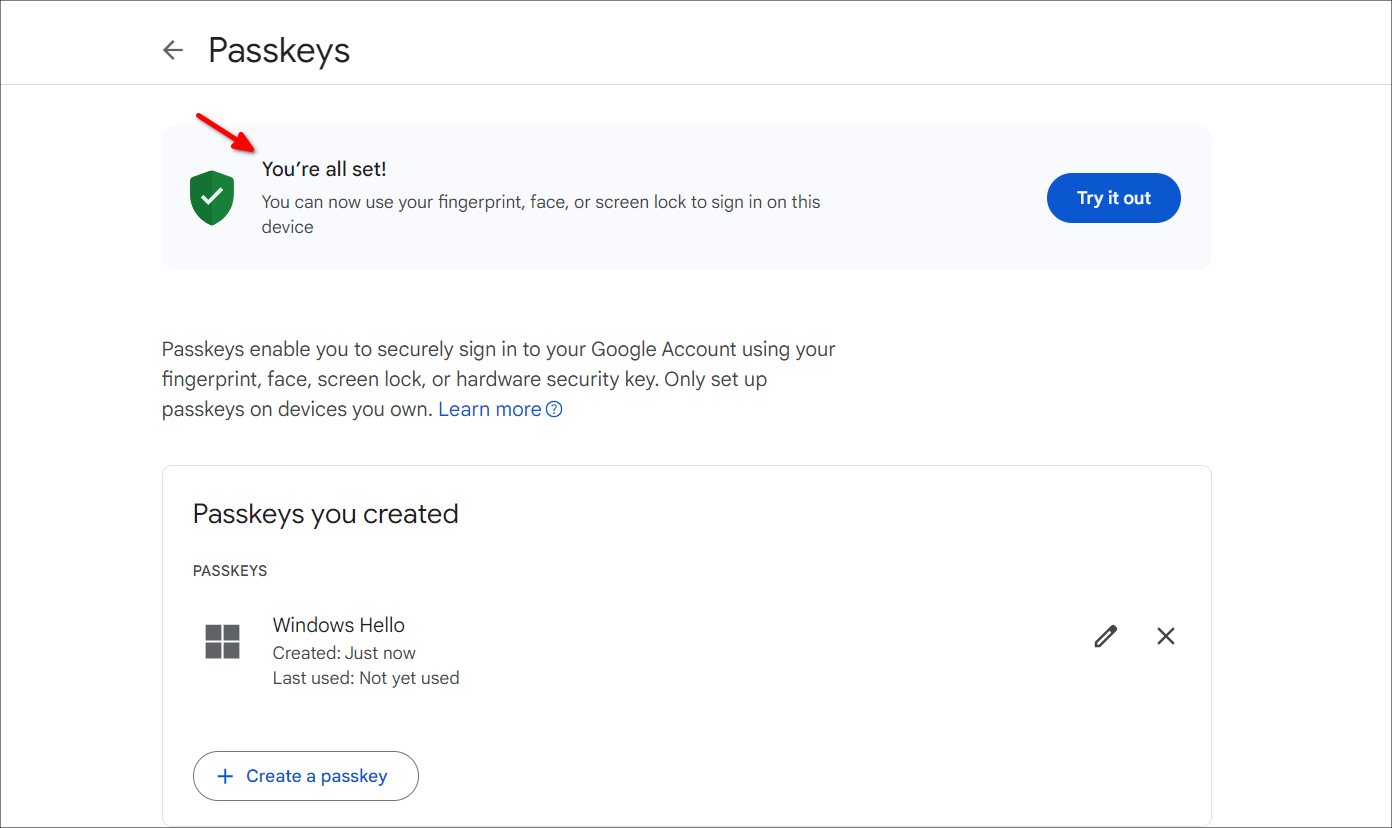Click the Created: Just now text

344,653
